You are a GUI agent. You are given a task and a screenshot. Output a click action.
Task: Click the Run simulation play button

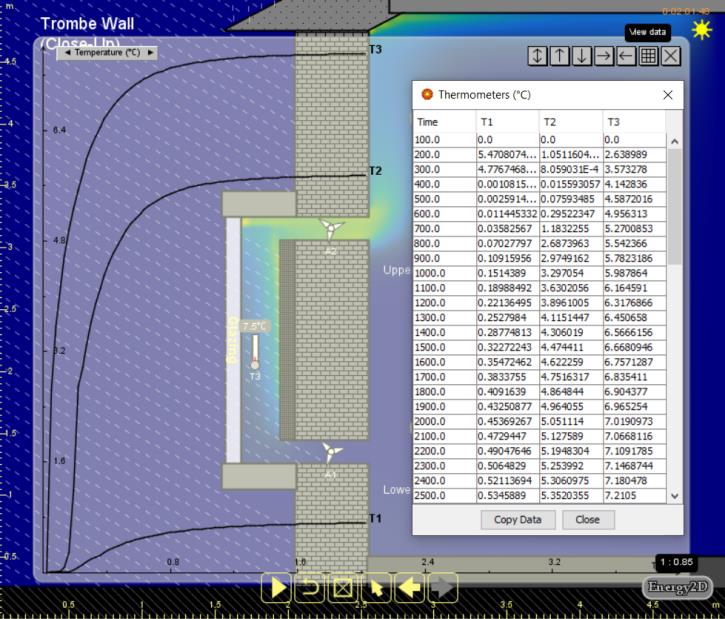[276, 587]
